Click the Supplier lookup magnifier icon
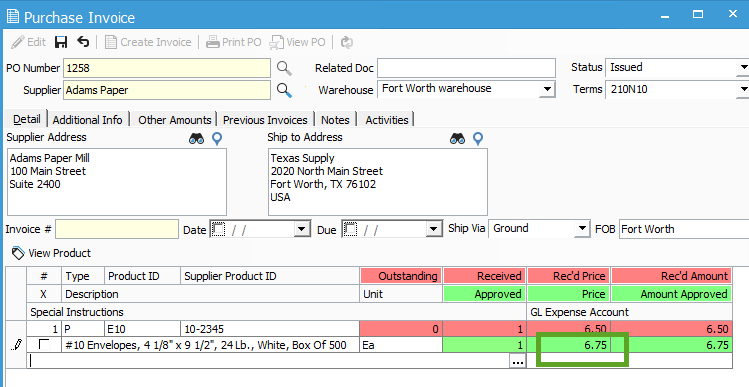Image resolution: width=749 pixels, height=387 pixels. coord(284,90)
